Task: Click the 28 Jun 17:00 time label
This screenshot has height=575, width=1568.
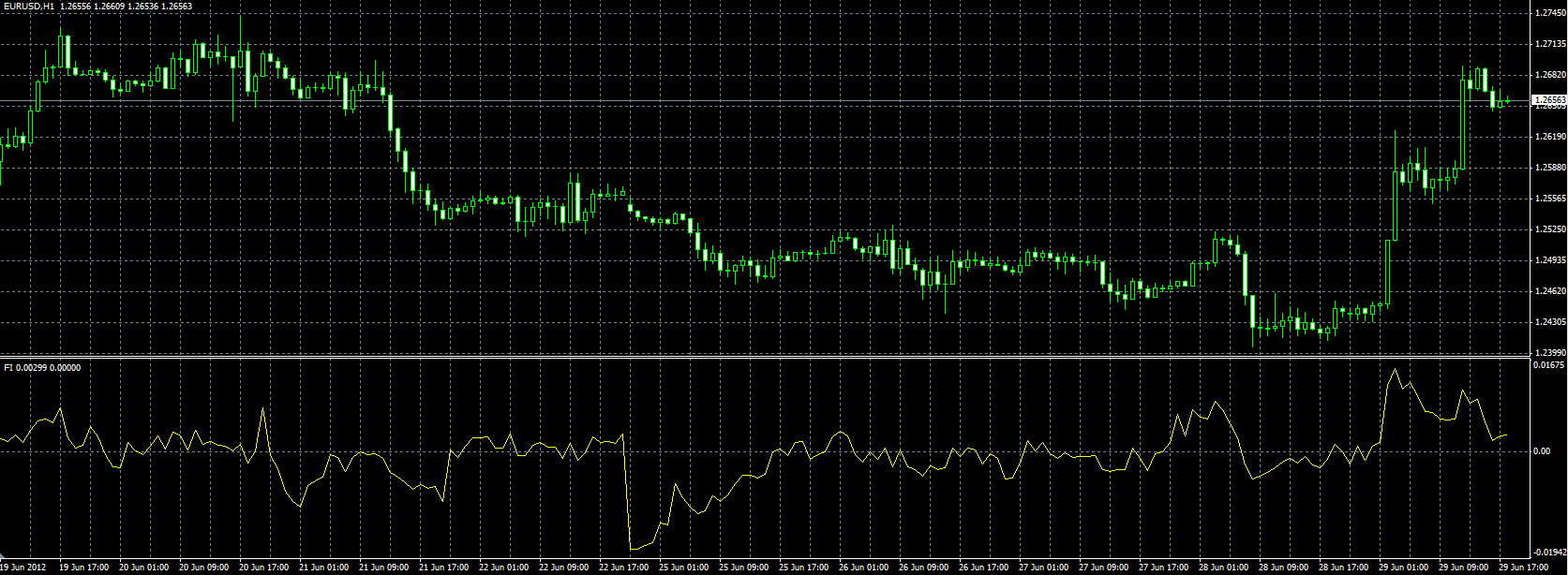Action: pyautogui.click(x=1344, y=568)
